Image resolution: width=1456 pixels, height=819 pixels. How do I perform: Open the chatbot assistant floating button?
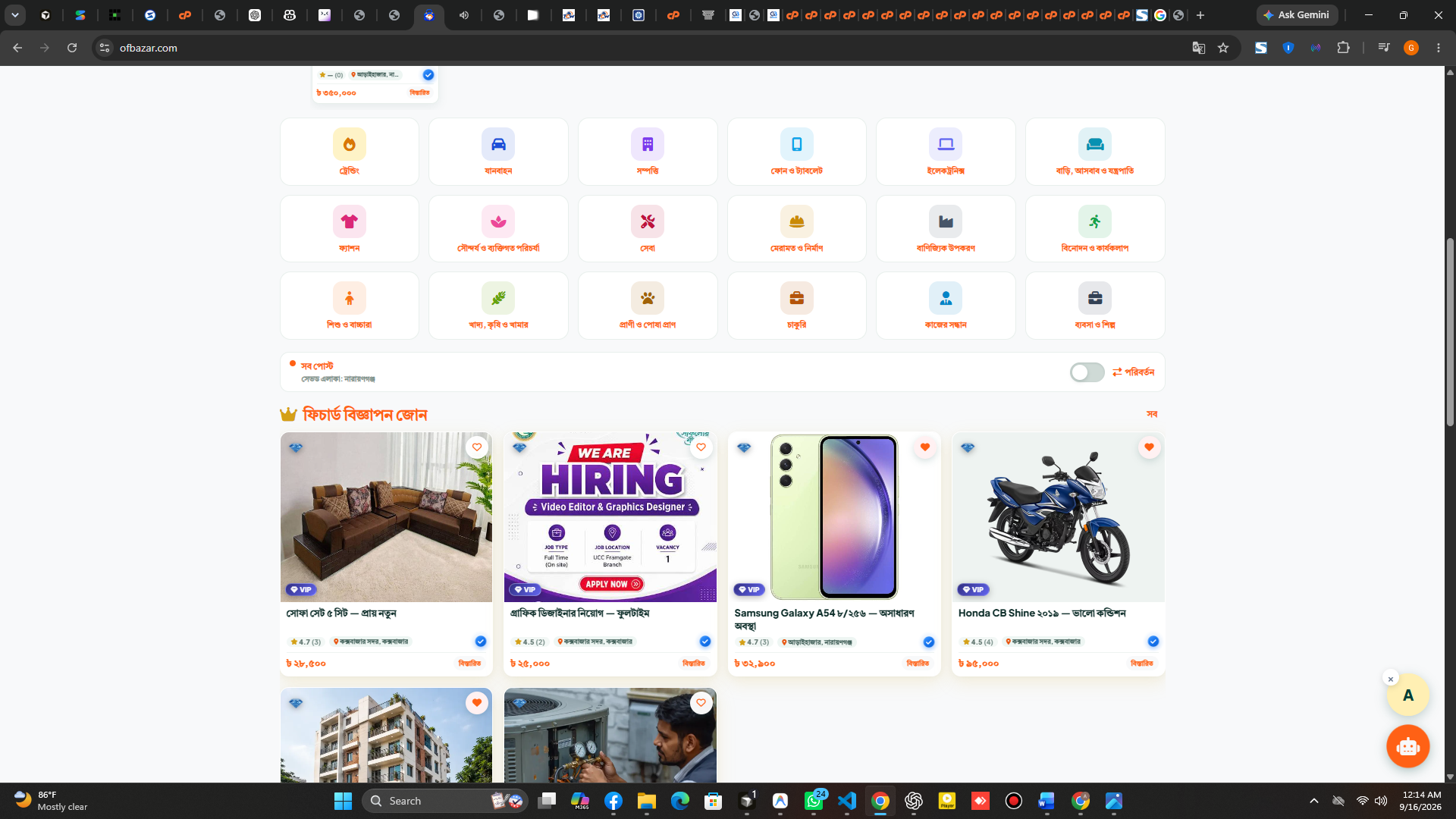[x=1408, y=746]
